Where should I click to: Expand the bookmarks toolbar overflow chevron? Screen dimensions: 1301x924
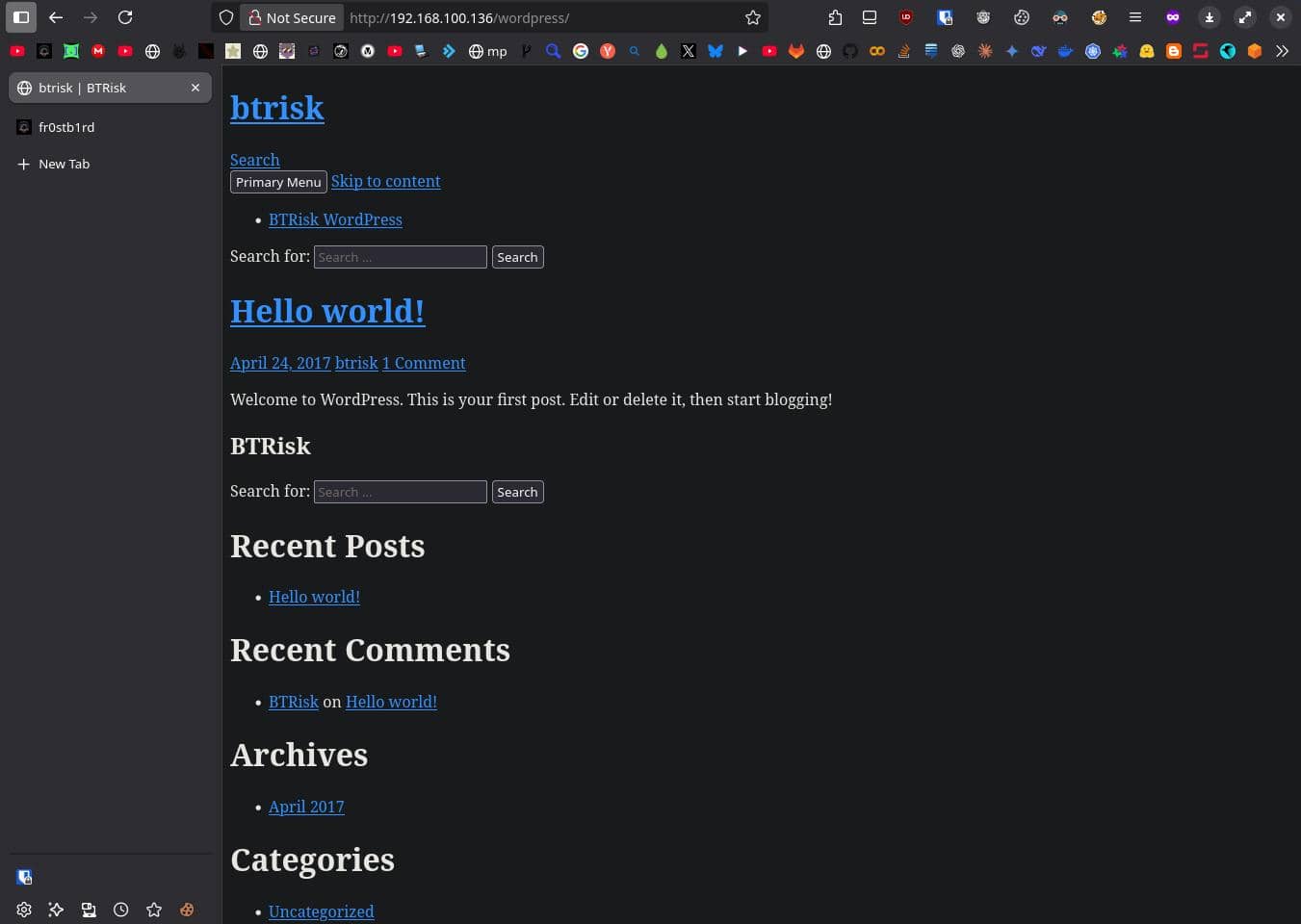1282,51
